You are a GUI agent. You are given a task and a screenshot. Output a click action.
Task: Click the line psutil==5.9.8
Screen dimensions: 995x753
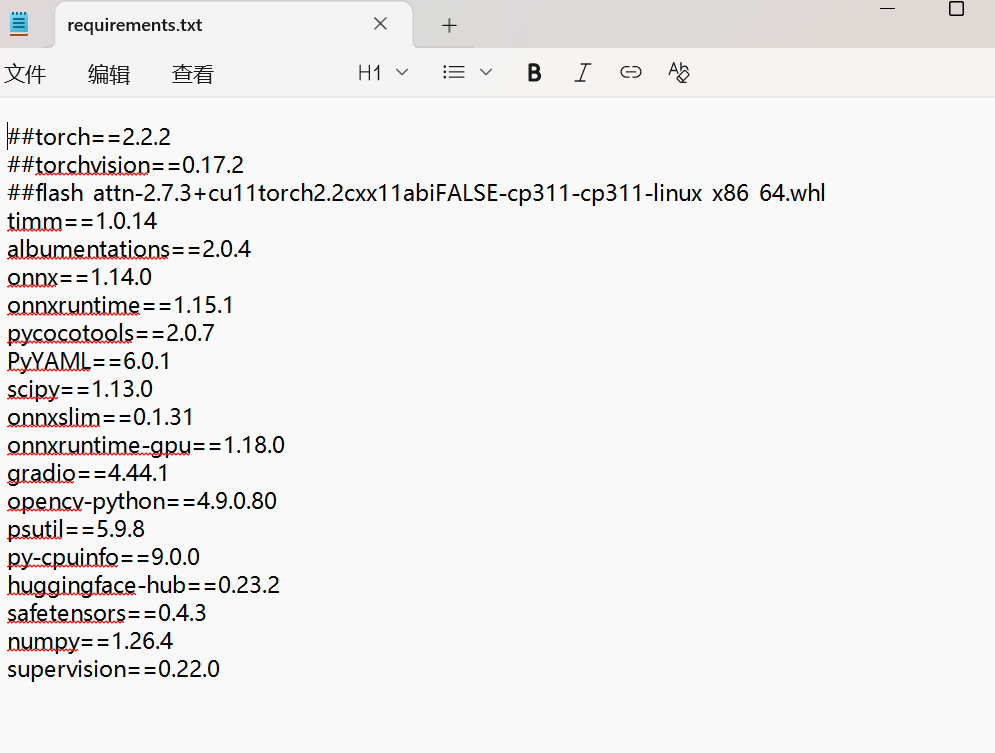tap(76, 529)
